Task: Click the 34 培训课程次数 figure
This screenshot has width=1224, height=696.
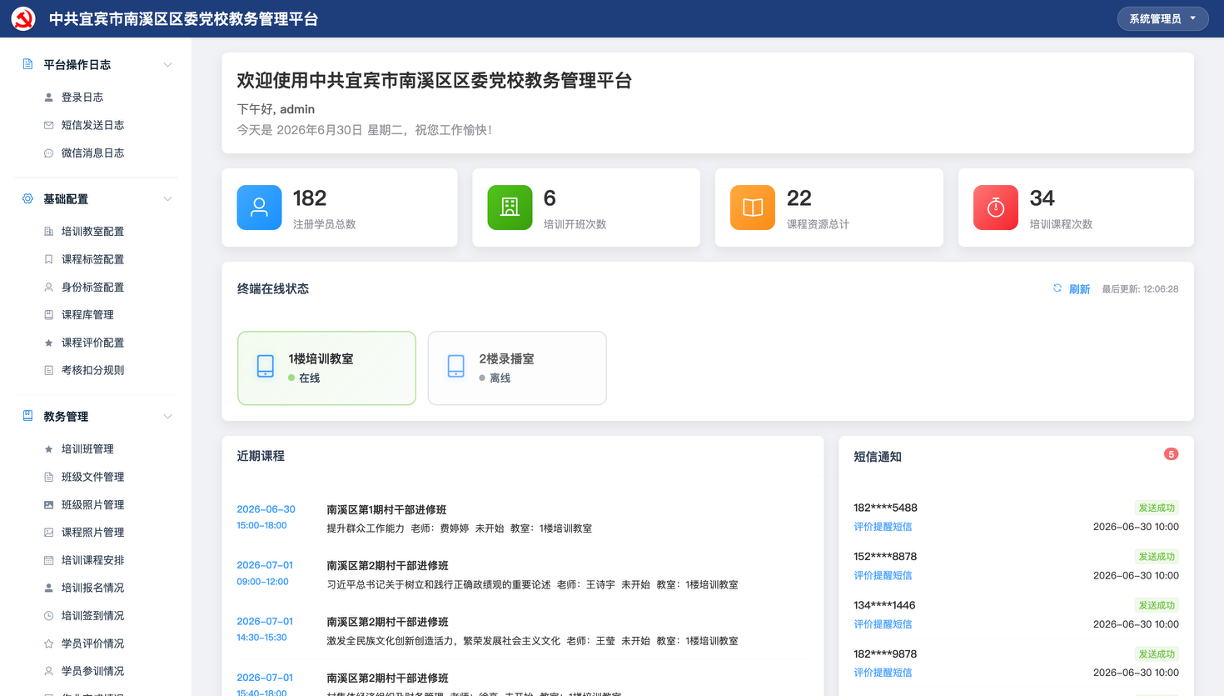Action: (1042, 198)
